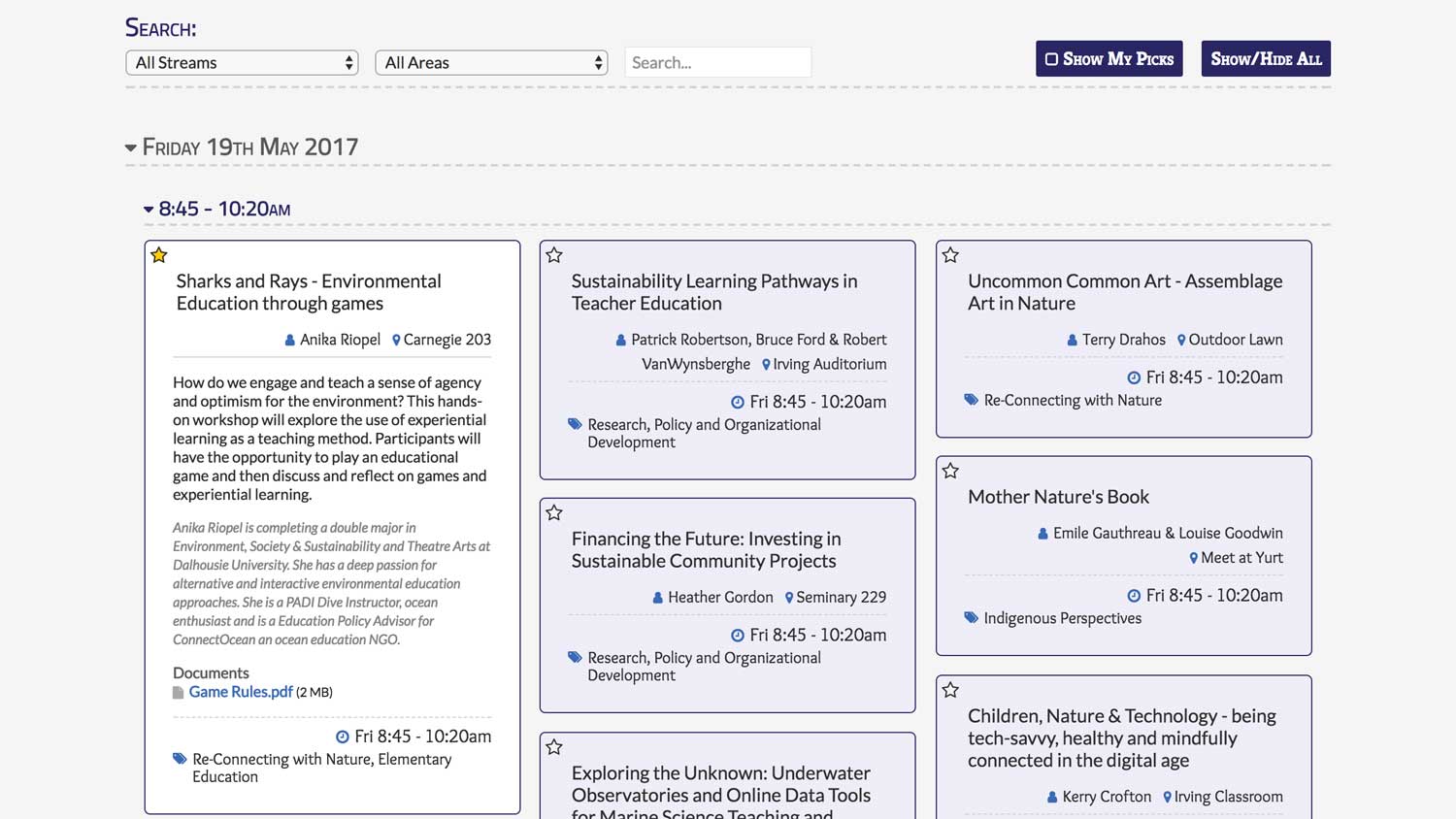Collapse the Friday 19th May 2017 section
Viewport: 1456px width, 819px height.
131,148
